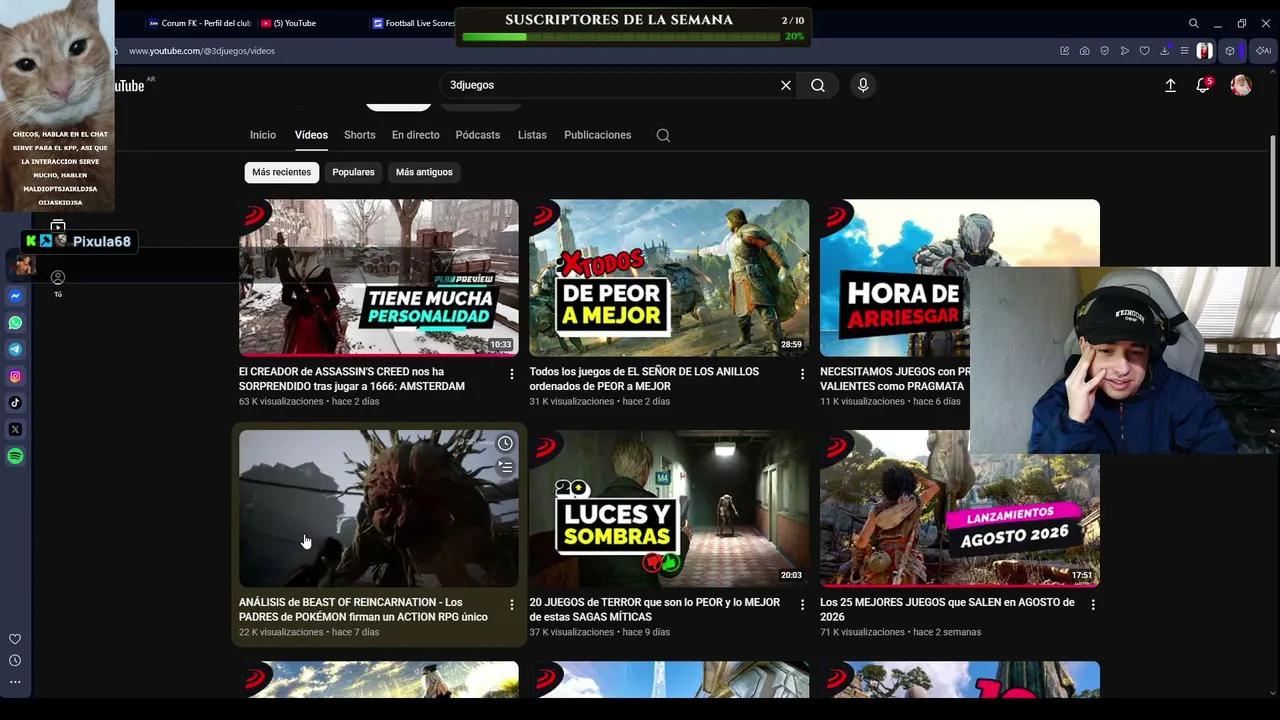Submit the YouTube search with magnifier button
Viewport: 1280px width, 720px height.
(x=818, y=86)
